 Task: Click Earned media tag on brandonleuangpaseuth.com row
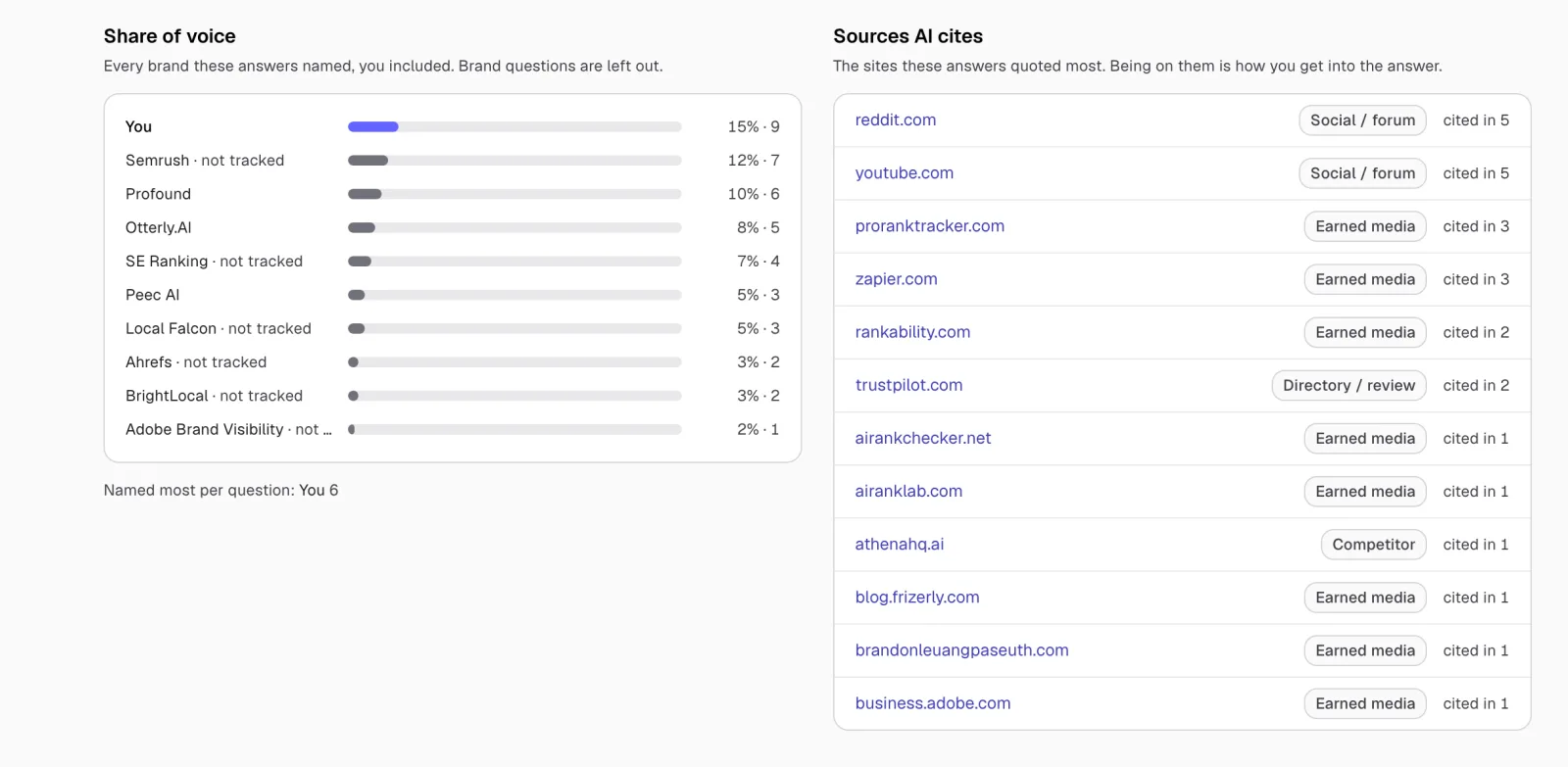1365,649
